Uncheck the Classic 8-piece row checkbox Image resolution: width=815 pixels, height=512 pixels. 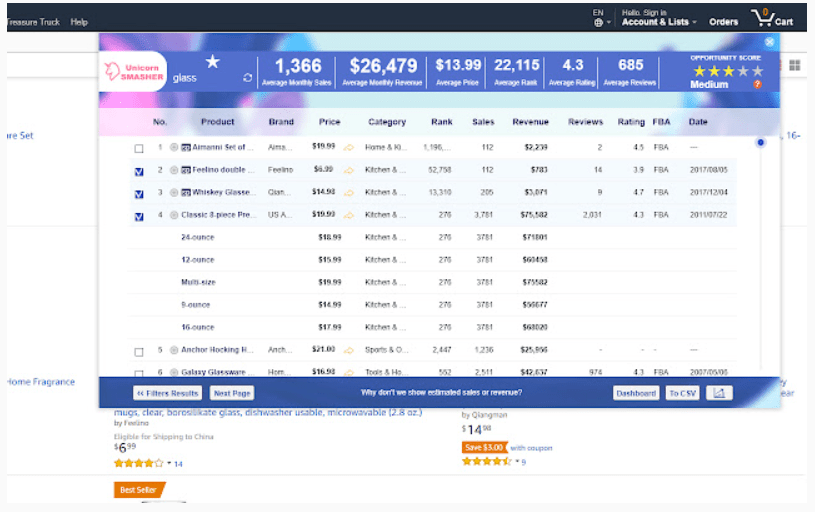[x=139, y=217]
